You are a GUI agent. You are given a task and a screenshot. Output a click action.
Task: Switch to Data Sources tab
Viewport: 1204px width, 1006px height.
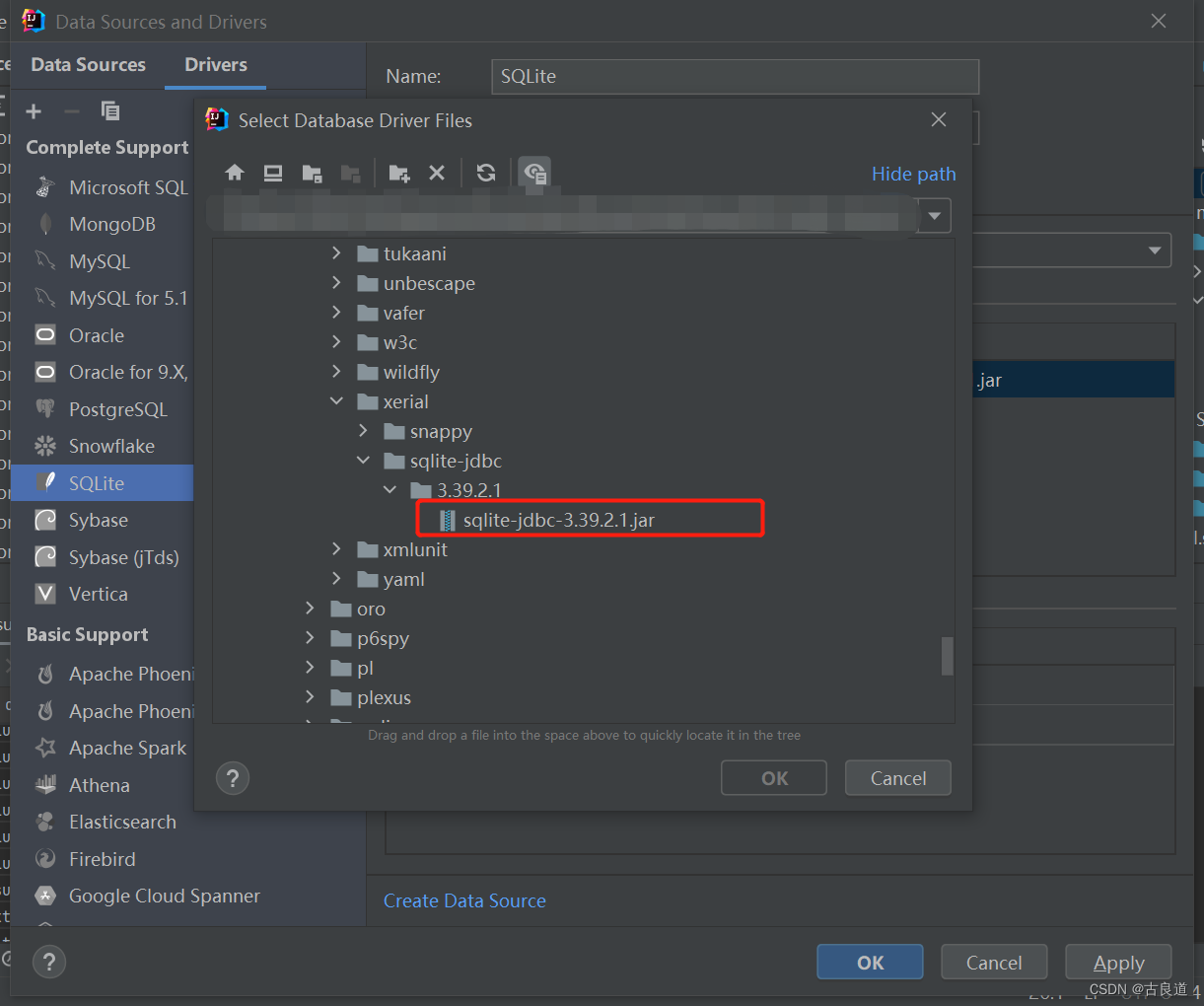(x=88, y=65)
